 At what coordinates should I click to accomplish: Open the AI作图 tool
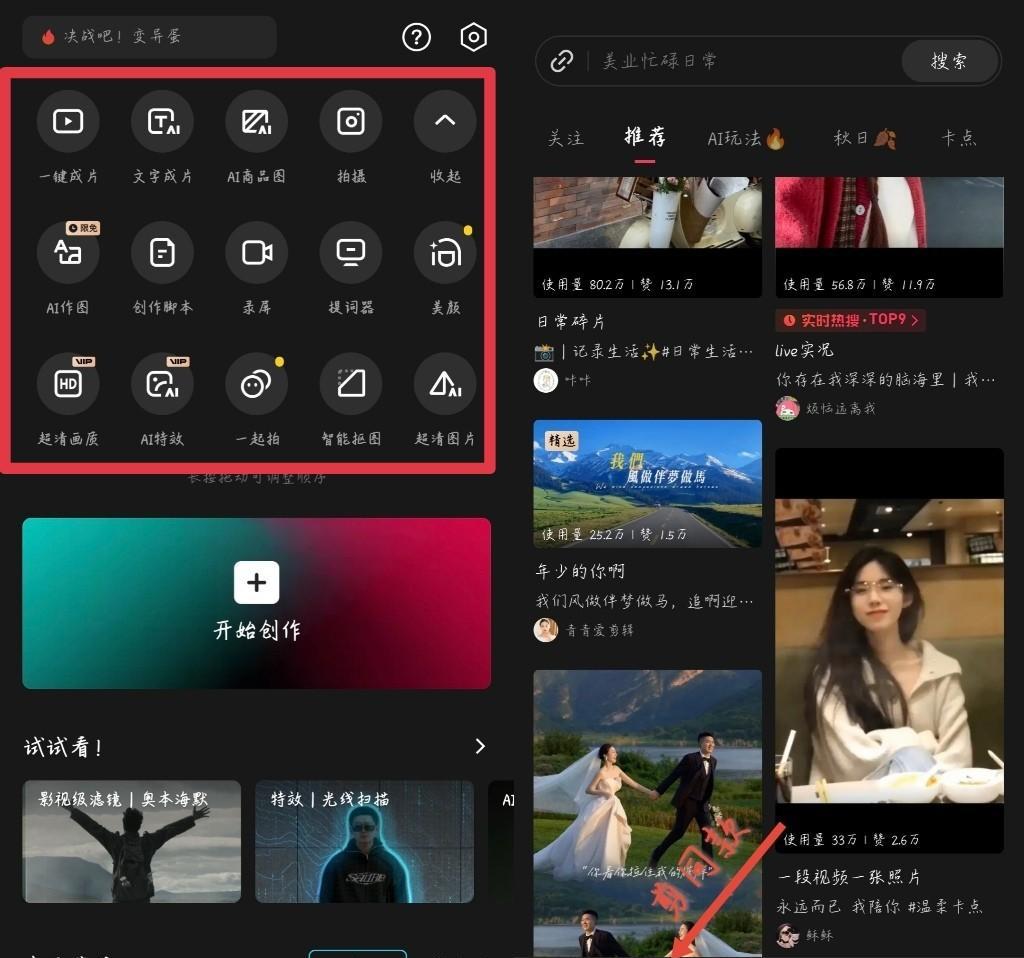pyautogui.click(x=67, y=253)
